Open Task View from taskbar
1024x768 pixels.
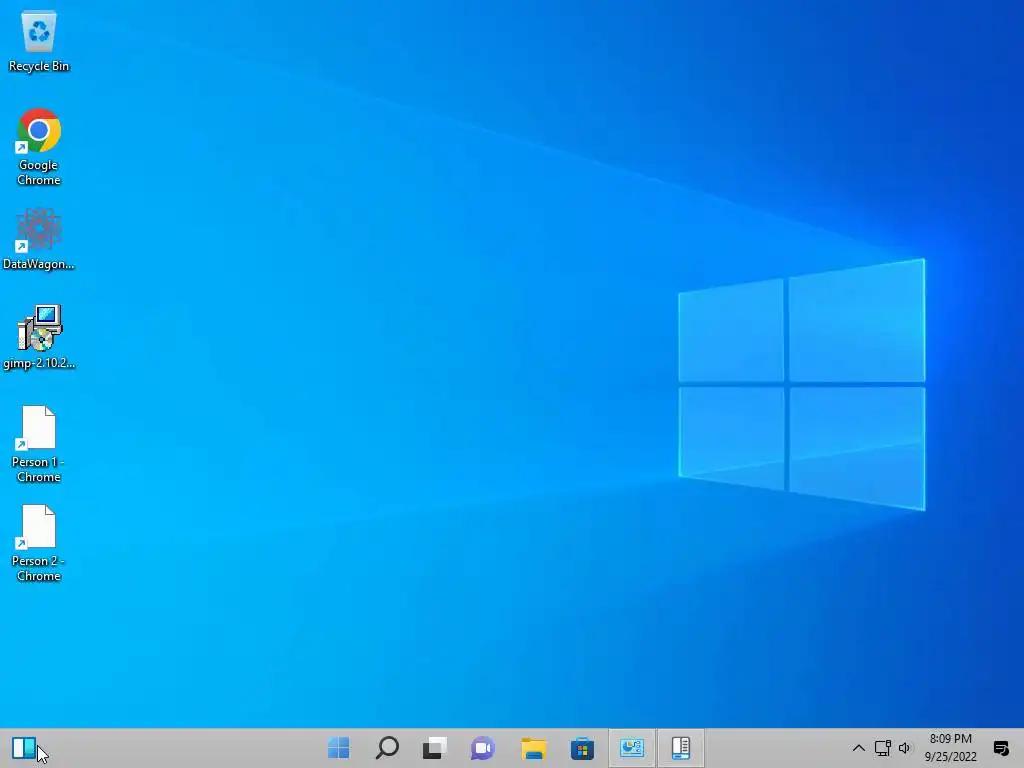tap(435, 748)
